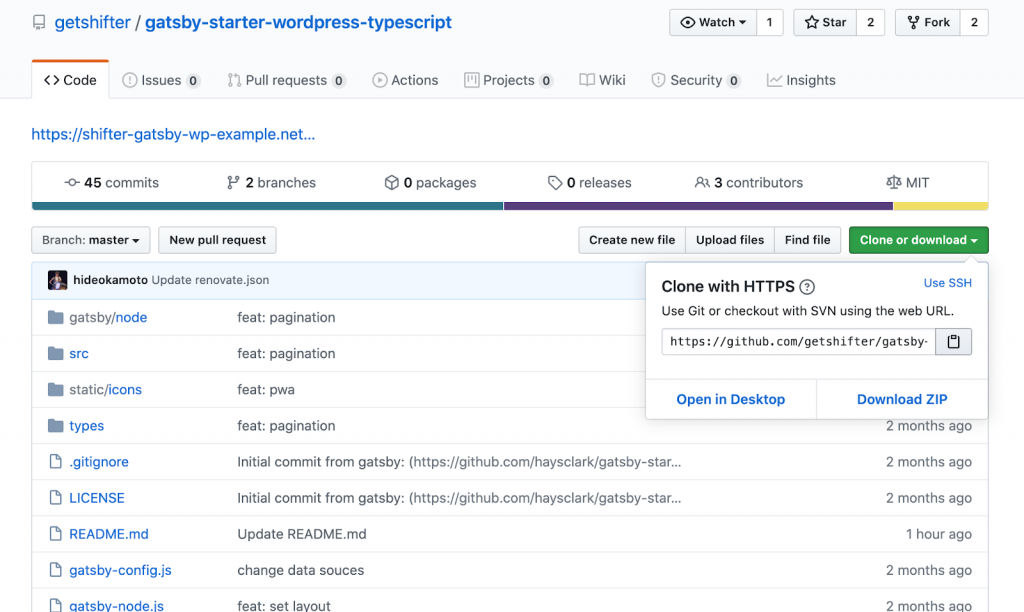Screen dimensions: 1024x612
Task: Click the file icon next to gatsby-config.js
Action: pyautogui.click(x=56, y=570)
